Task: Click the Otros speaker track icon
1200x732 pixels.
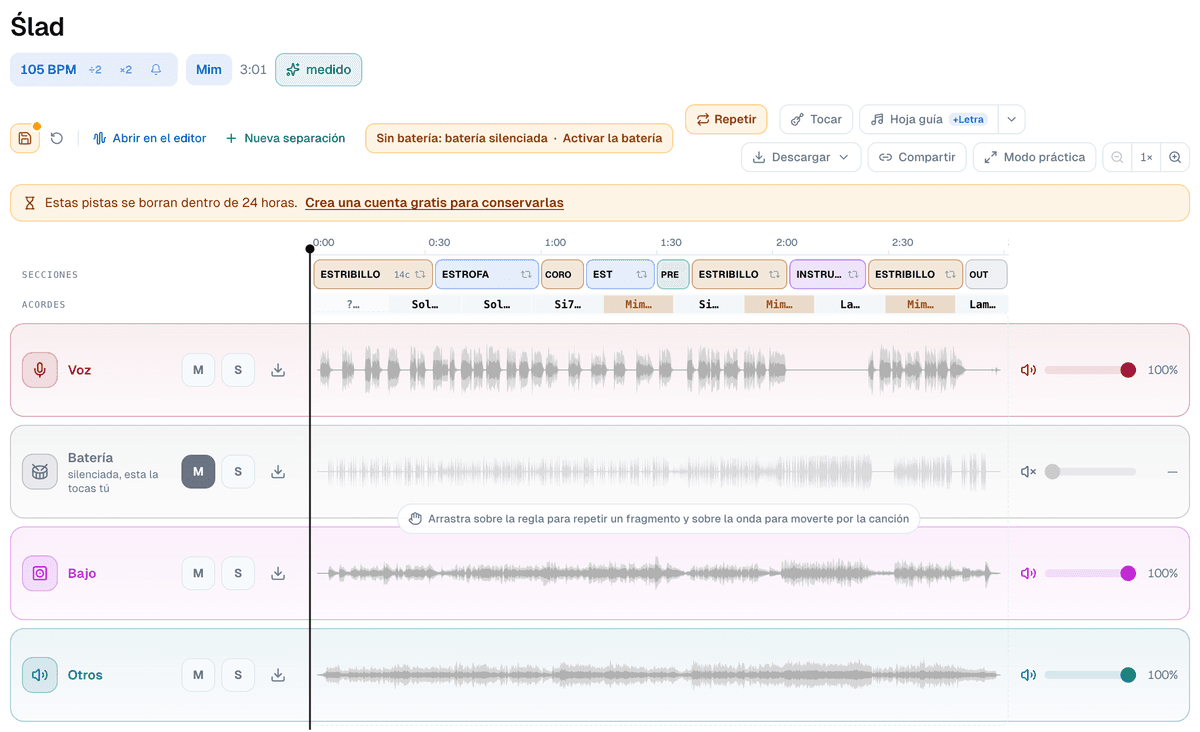Action: coord(40,675)
